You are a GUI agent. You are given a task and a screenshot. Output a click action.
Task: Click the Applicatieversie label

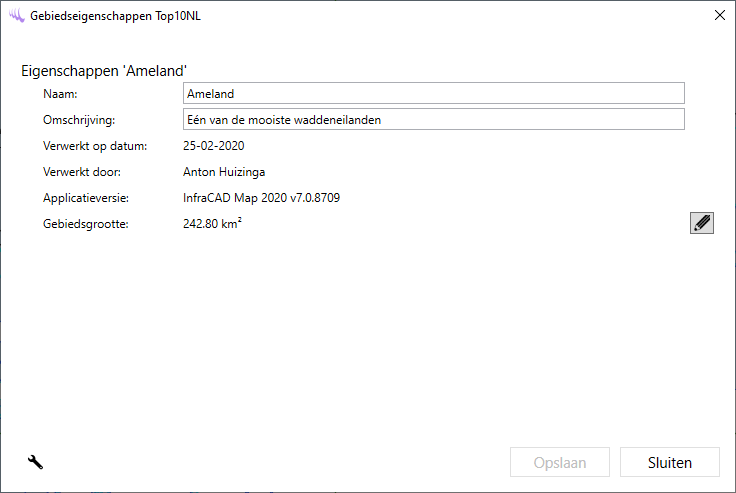[x=86, y=198]
